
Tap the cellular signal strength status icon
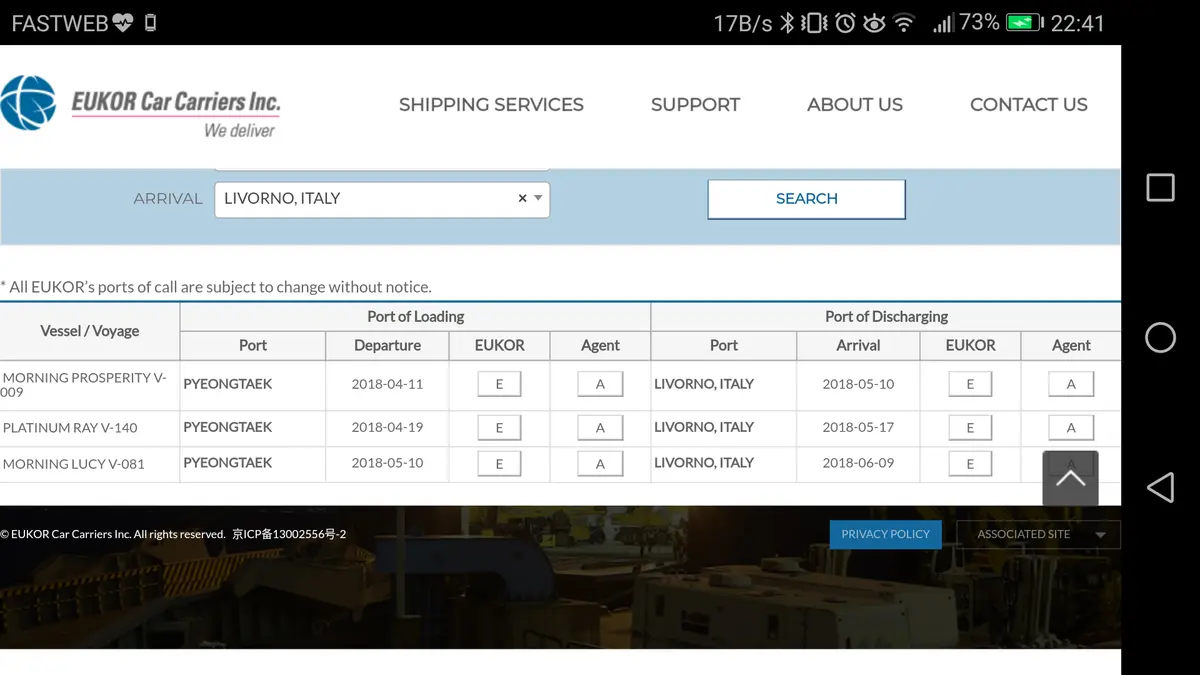(x=942, y=23)
